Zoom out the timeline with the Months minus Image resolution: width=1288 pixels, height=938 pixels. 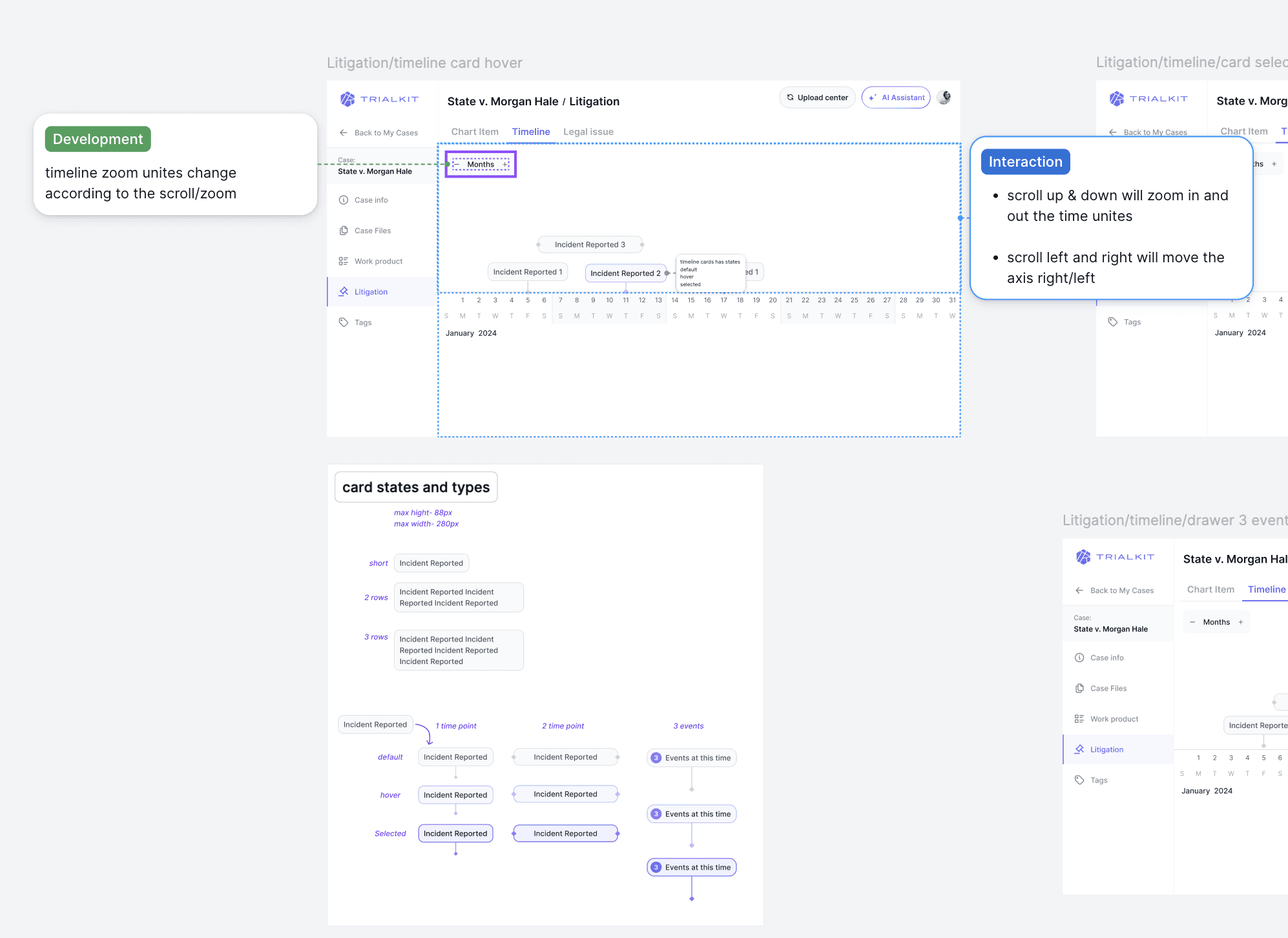456,164
